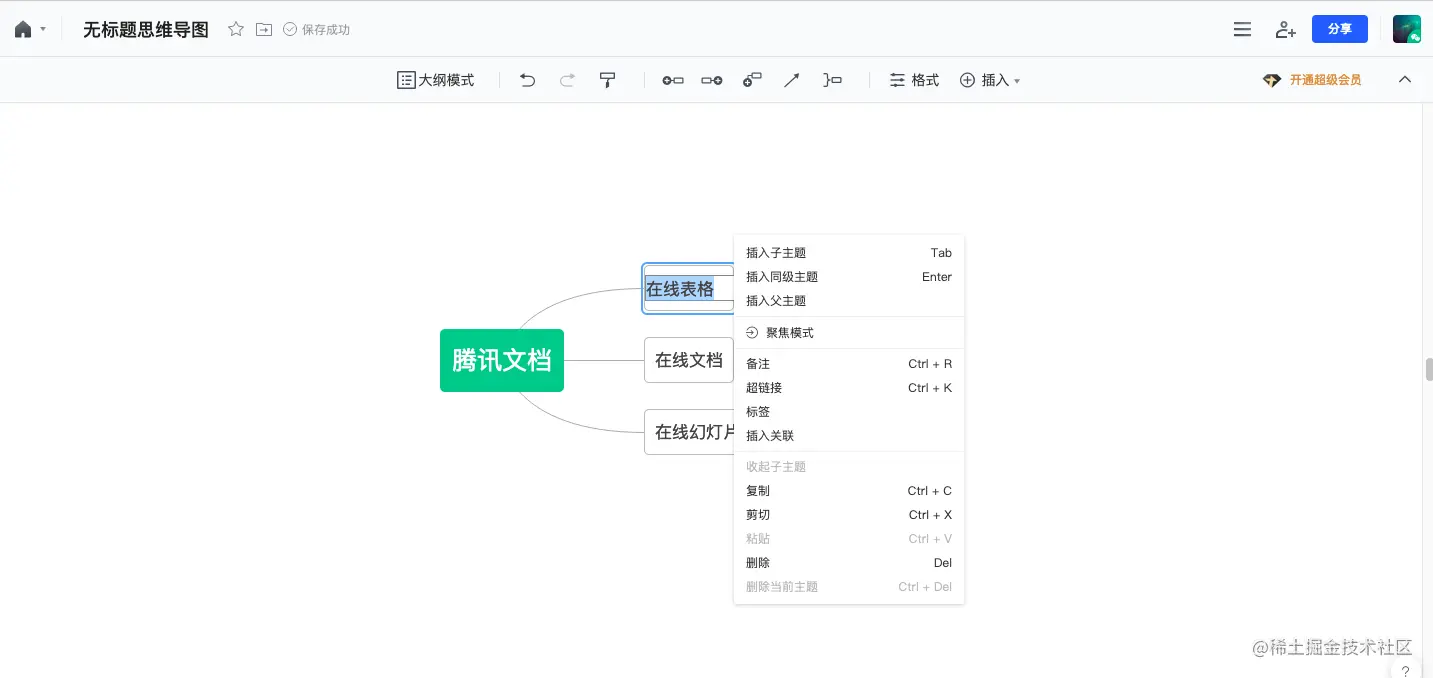Click the relationship arrow toolbar icon
Viewport: 1433px width, 678px height.
point(791,80)
